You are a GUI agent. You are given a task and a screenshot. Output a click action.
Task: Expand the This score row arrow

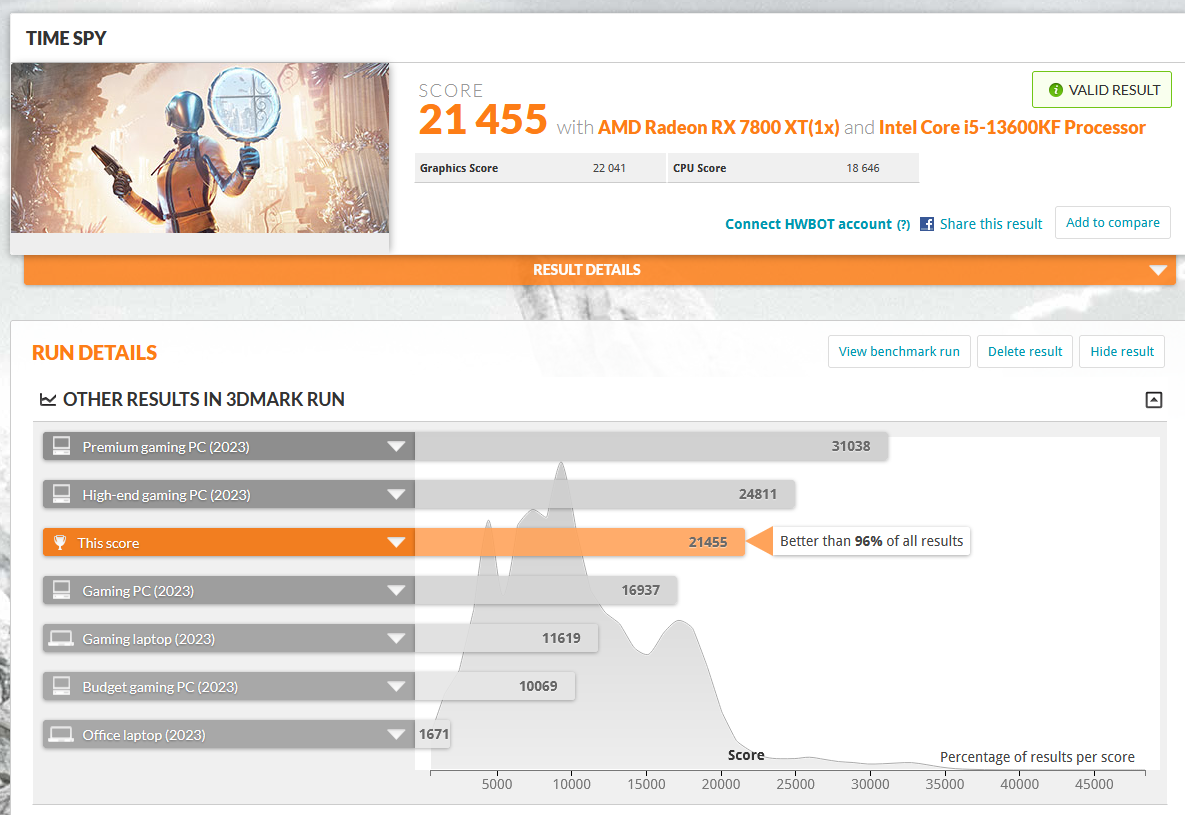pyautogui.click(x=396, y=542)
